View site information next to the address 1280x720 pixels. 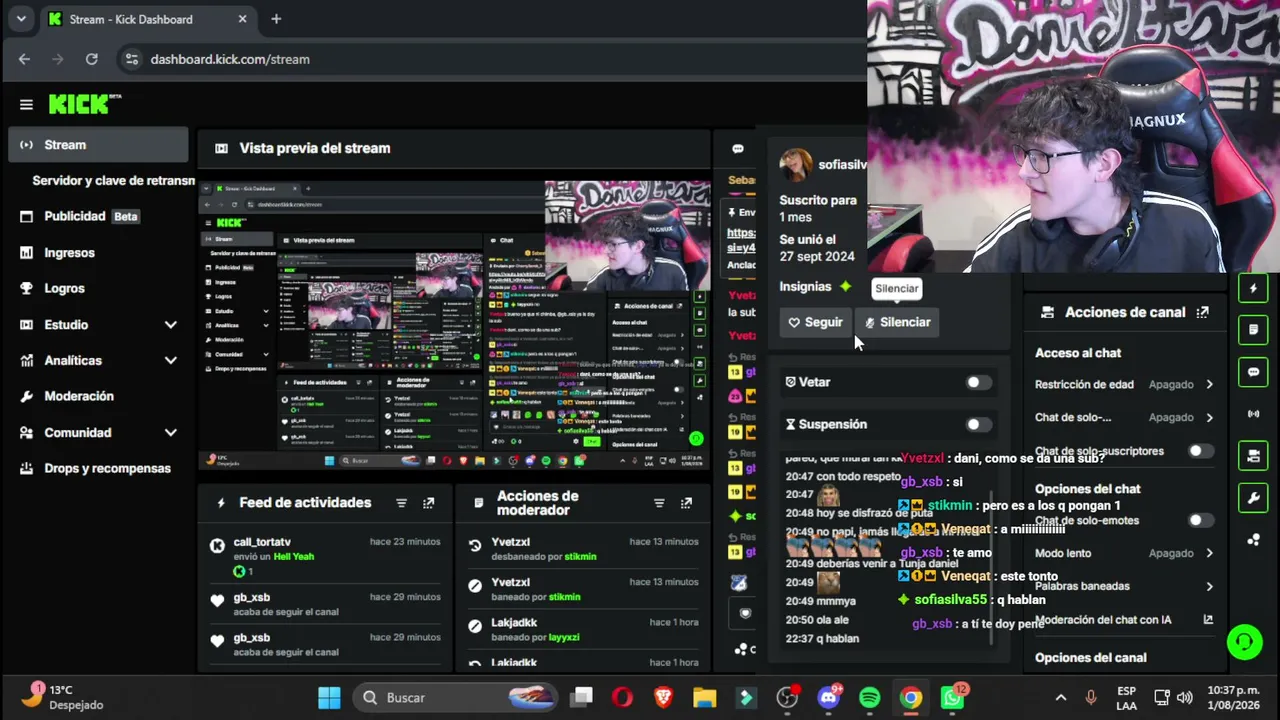(131, 59)
